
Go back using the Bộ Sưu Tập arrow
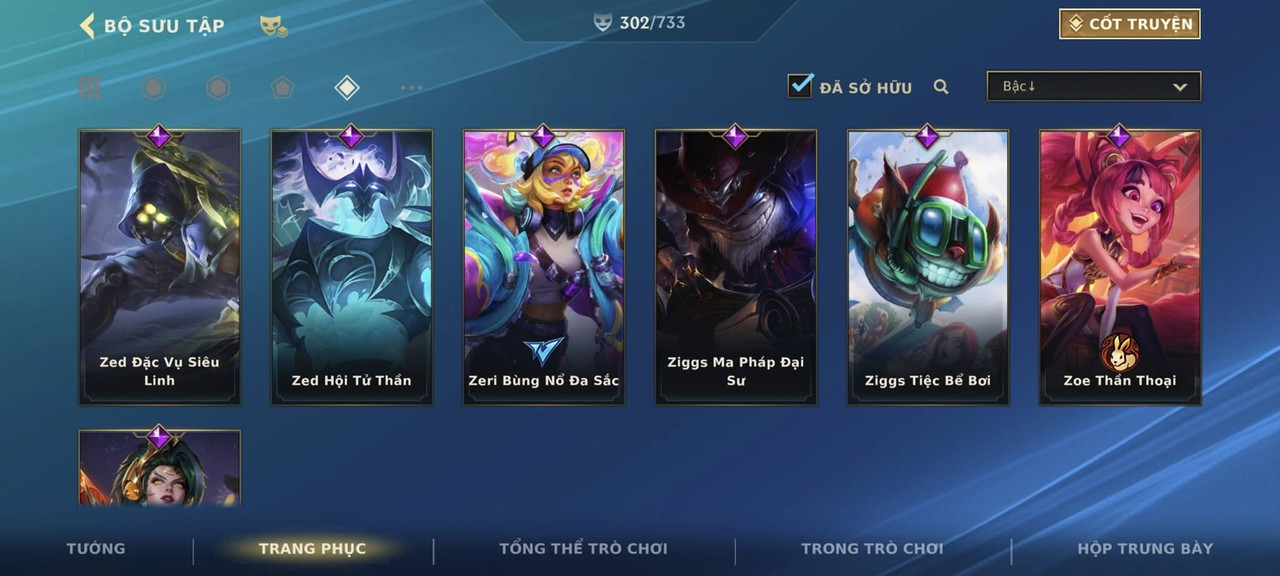87,25
